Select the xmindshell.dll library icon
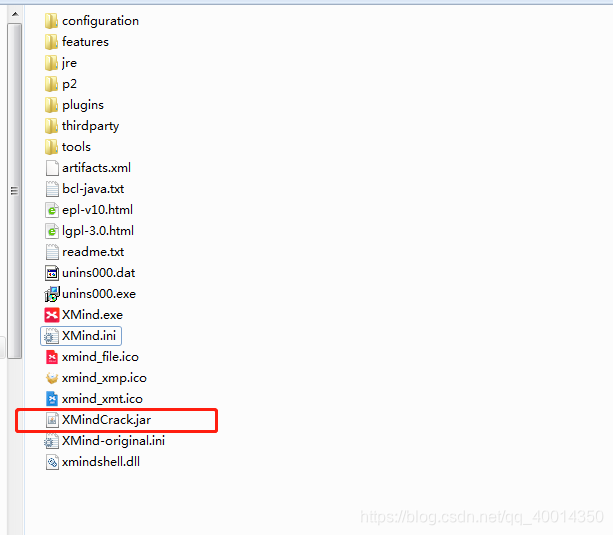 click(52, 462)
